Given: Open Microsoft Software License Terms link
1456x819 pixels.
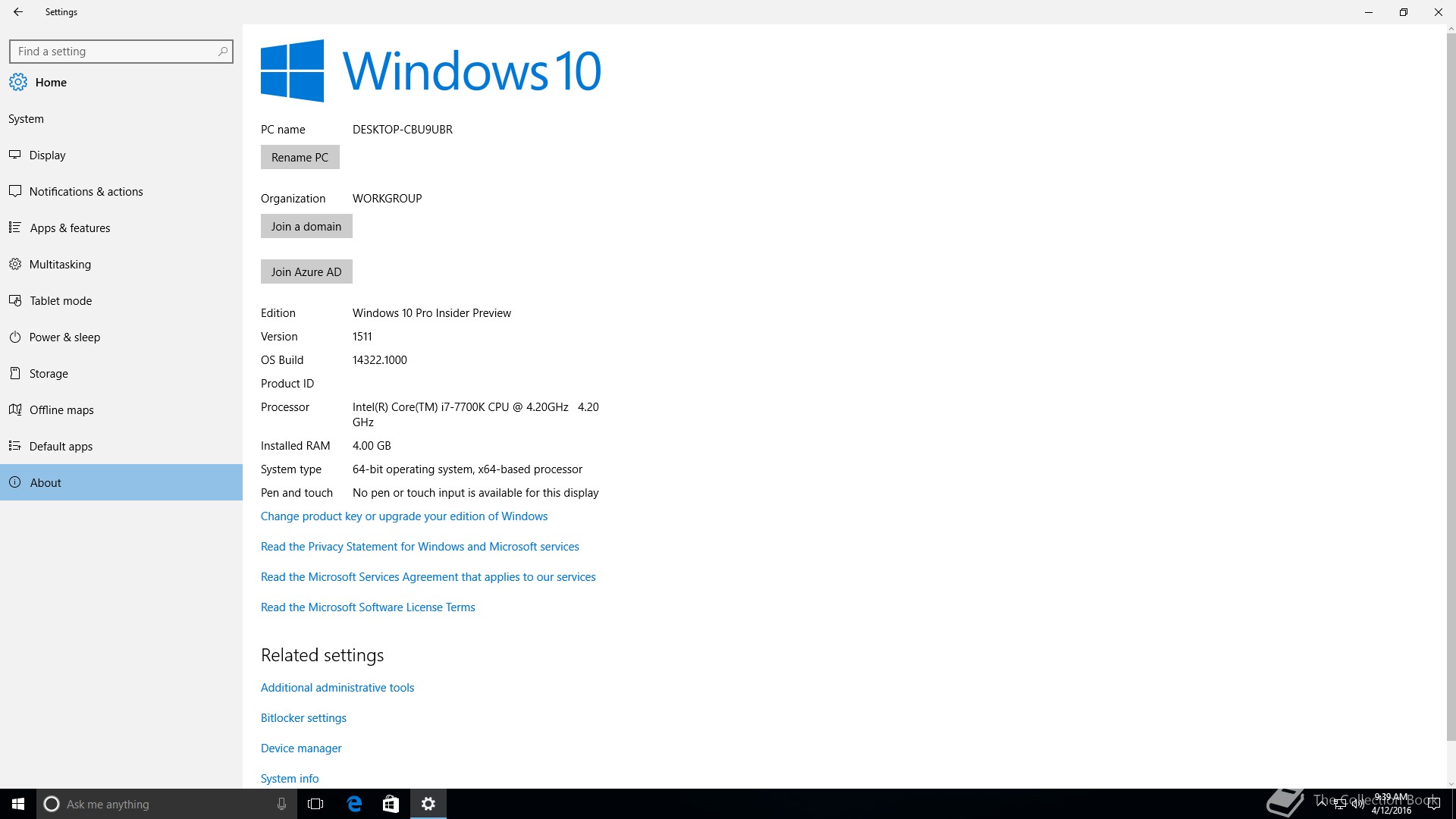Looking at the screenshot, I should (368, 607).
